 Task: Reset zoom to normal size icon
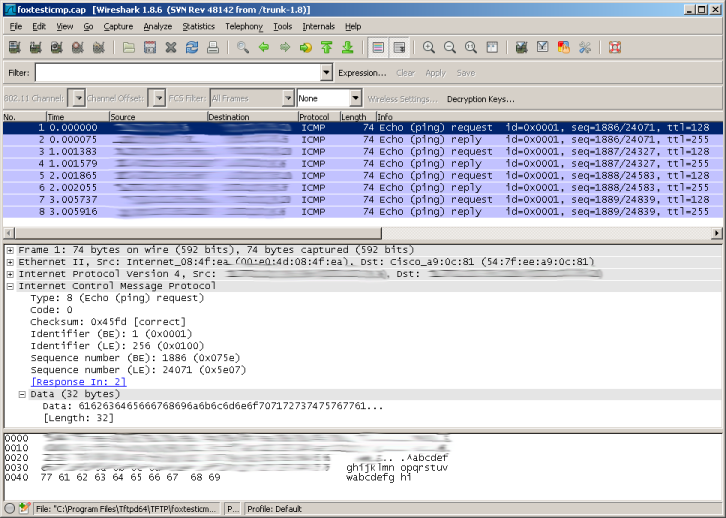tap(471, 47)
